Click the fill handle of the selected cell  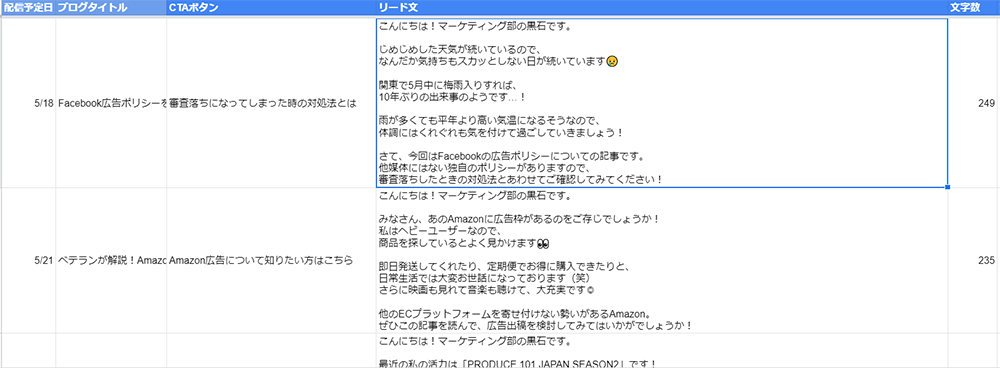click(x=948, y=187)
